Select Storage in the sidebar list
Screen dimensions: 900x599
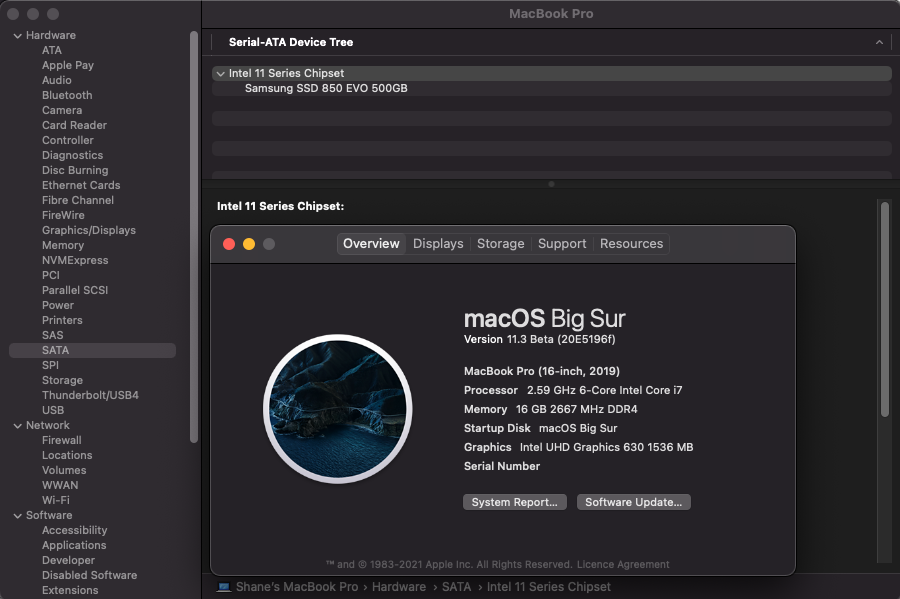coord(63,380)
